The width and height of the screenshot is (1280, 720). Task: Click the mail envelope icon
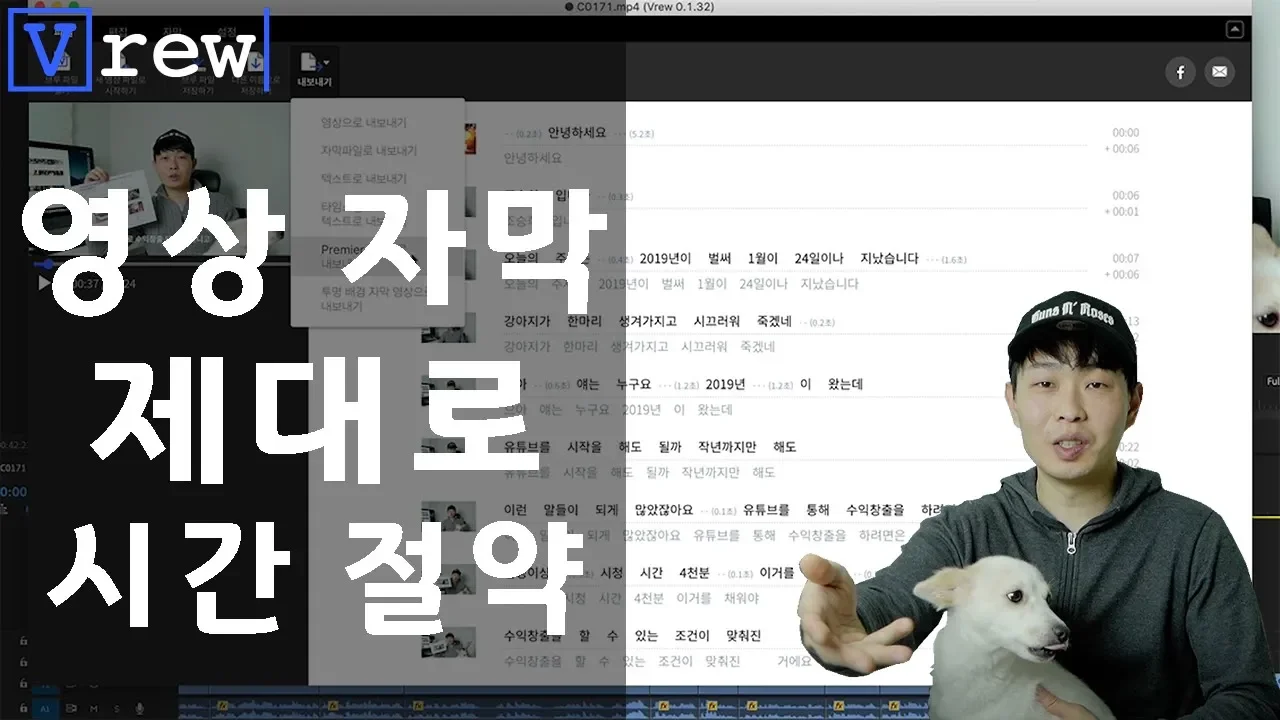tap(1219, 72)
